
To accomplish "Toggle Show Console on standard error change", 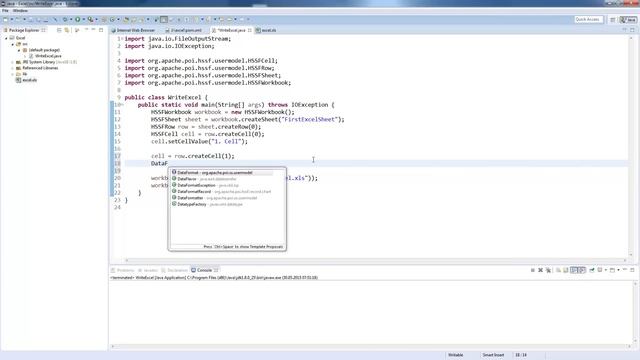I will pos(582,270).
